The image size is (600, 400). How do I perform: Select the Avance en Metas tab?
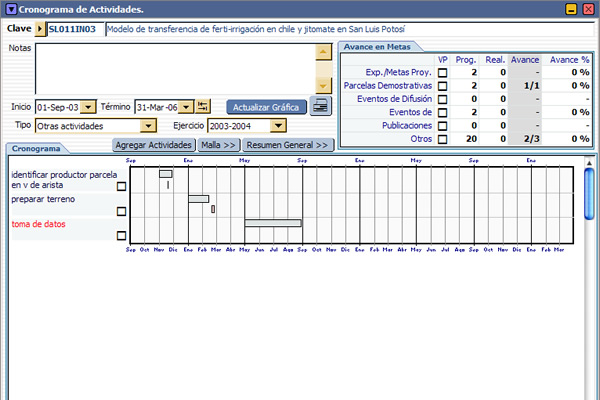380,47
